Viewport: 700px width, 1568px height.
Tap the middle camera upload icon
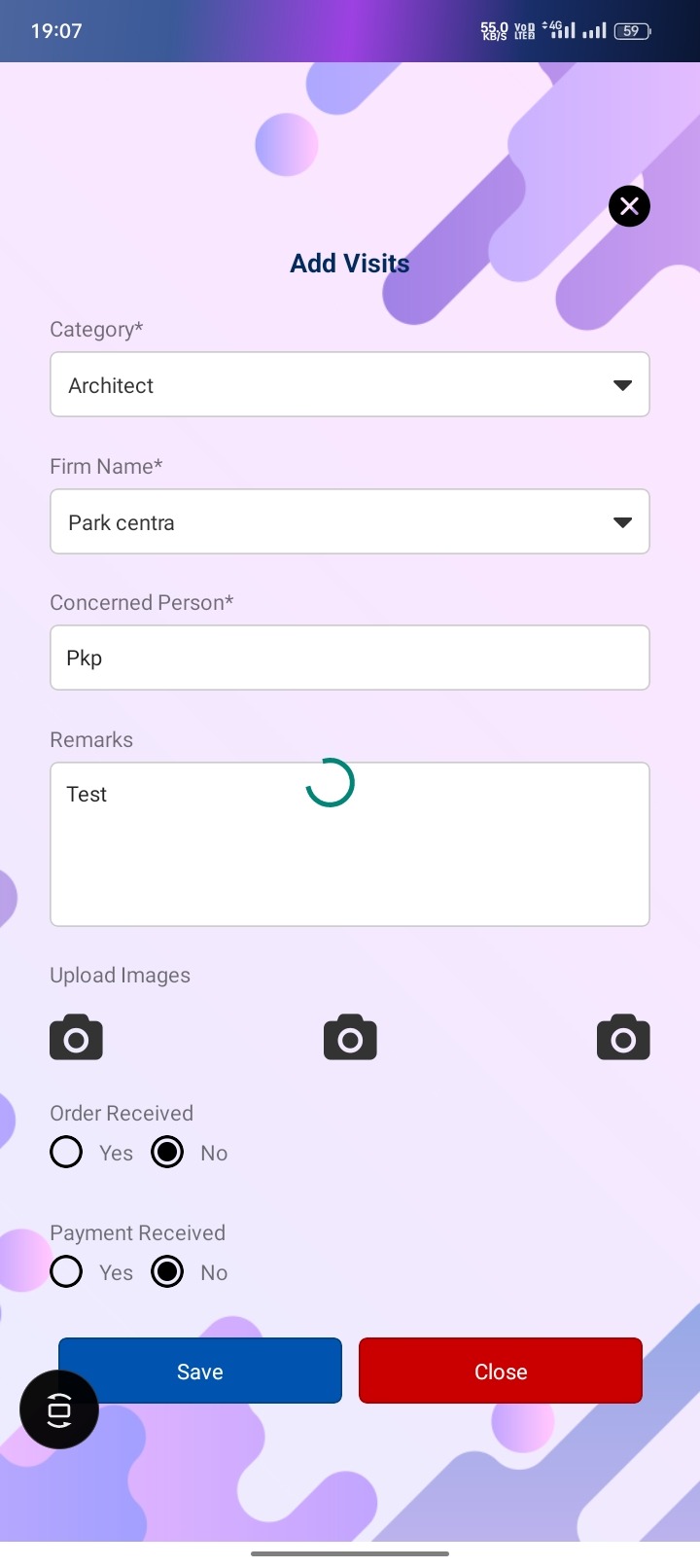click(x=350, y=1038)
